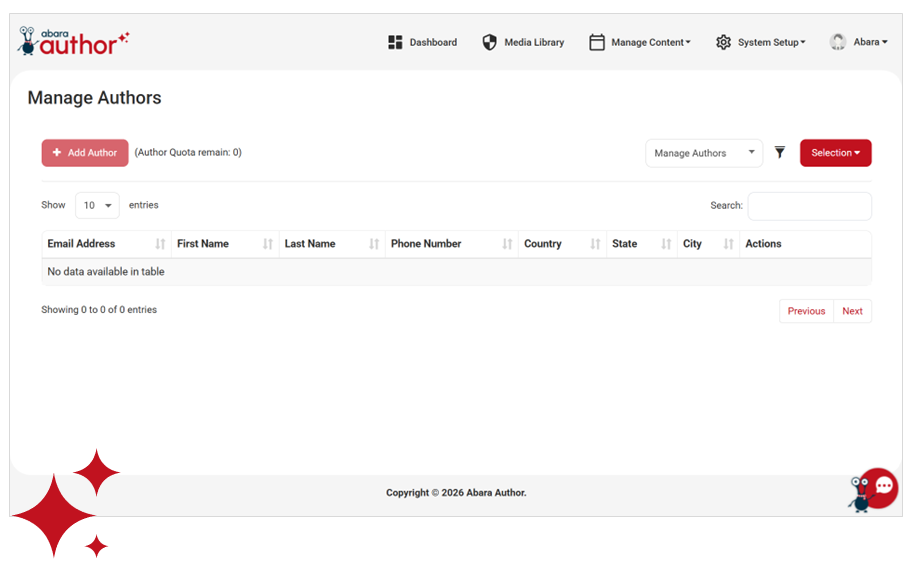Viewport: 915px width, 562px height.
Task: Click the Country column header
Action: [562, 244]
